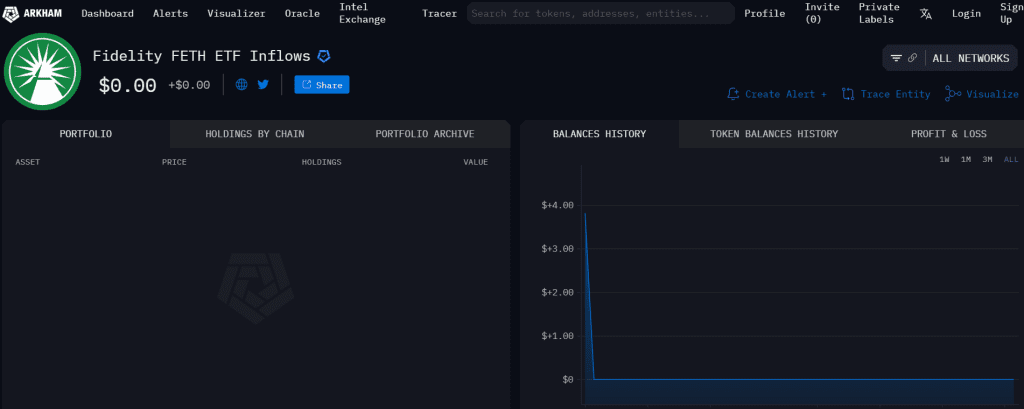
Task: Click the blue Share button
Action: click(322, 85)
